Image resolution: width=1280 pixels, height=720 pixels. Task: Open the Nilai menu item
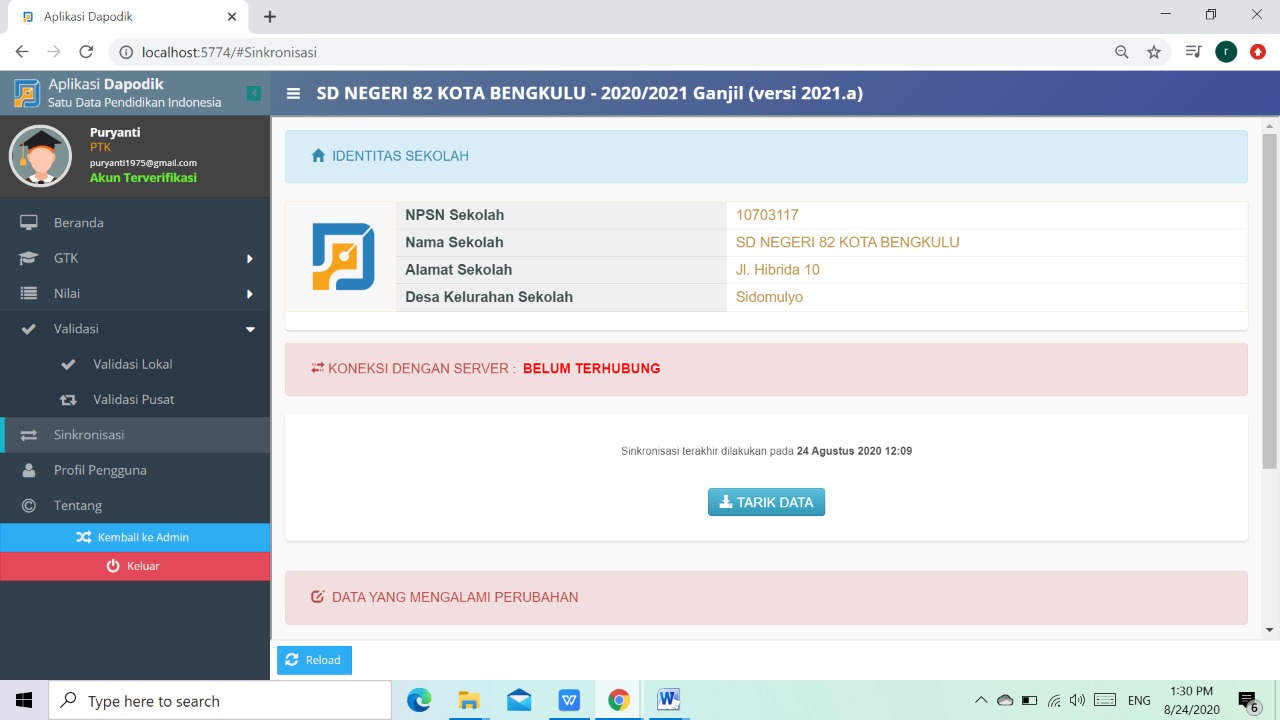point(135,293)
